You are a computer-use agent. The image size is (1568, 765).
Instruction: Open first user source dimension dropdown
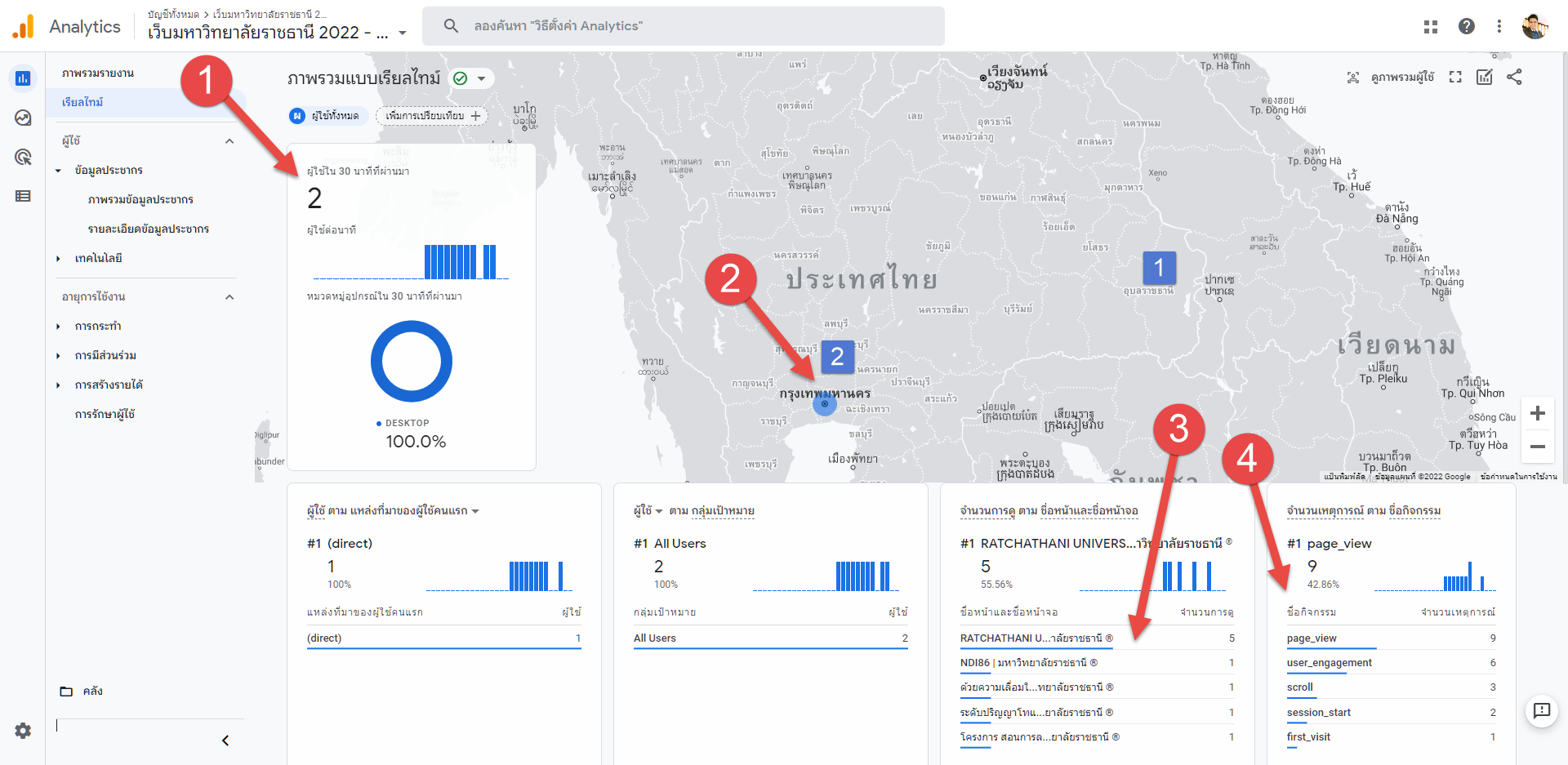tap(474, 511)
